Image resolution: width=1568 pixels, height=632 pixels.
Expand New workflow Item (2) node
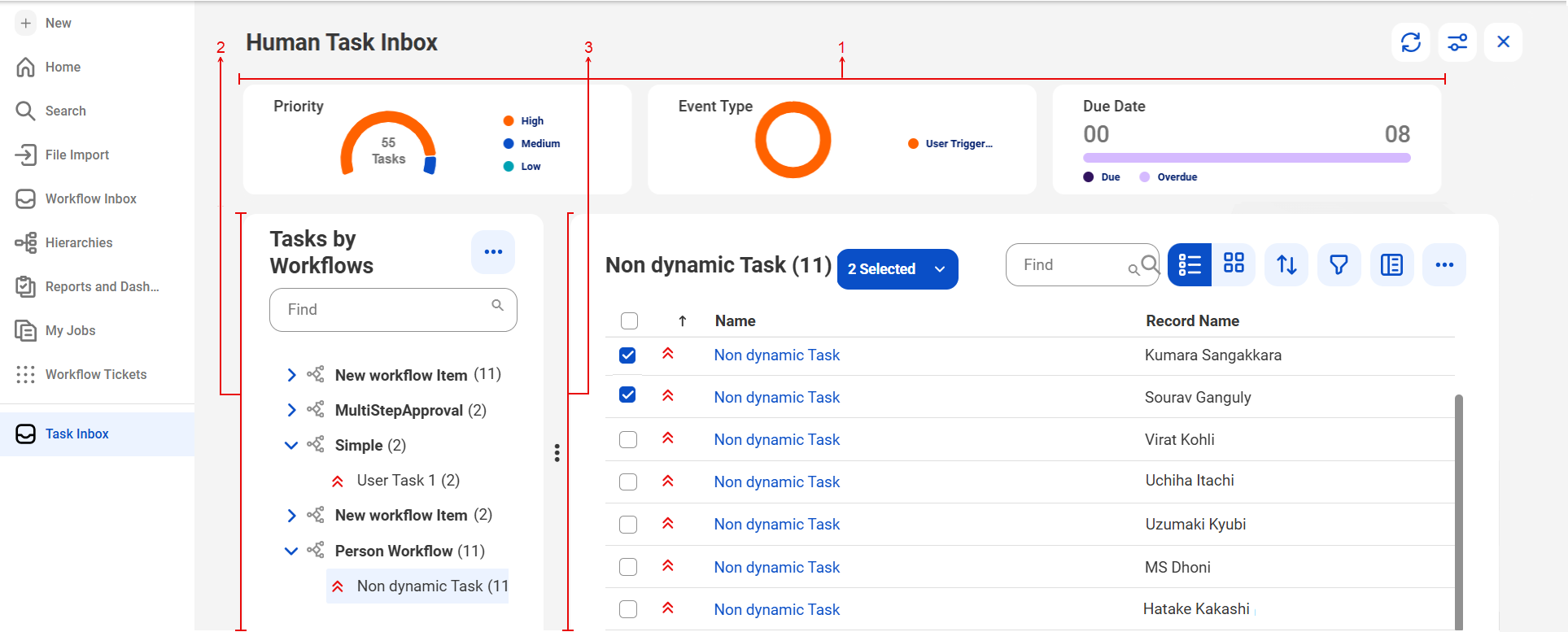[x=291, y=515]
